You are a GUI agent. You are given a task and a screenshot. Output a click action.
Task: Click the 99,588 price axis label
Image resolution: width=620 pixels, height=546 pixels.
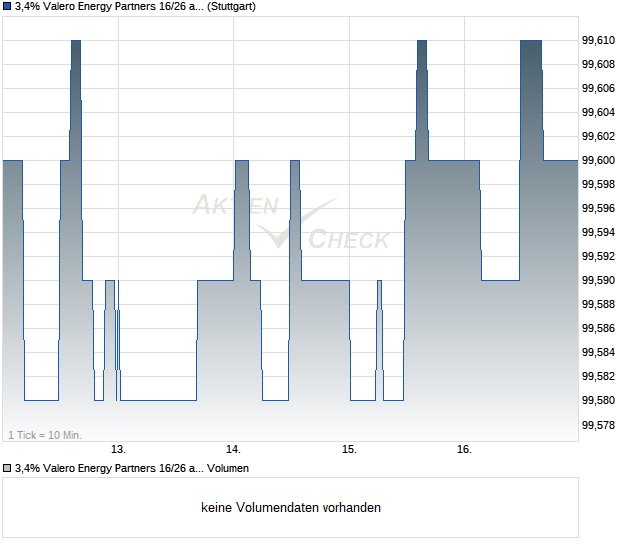point(598,304)
